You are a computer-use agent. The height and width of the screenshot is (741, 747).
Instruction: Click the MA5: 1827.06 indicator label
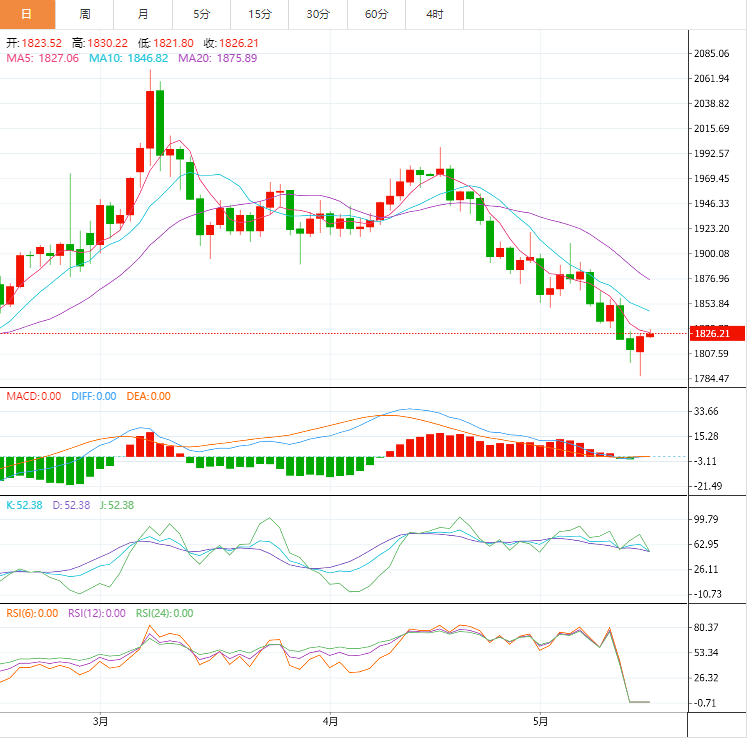tap(42, 58)
